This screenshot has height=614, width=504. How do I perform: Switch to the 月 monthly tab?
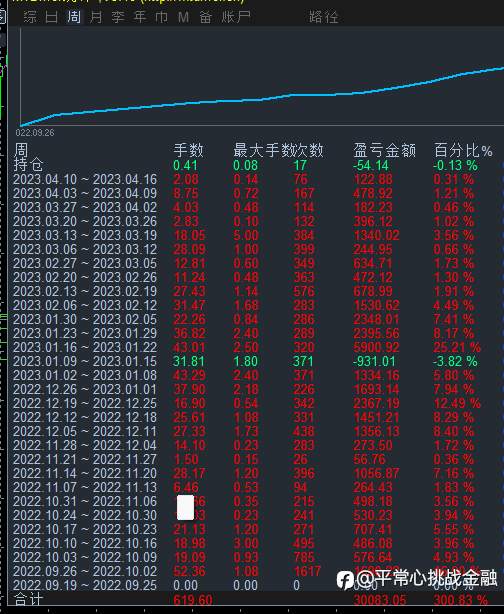96,17
